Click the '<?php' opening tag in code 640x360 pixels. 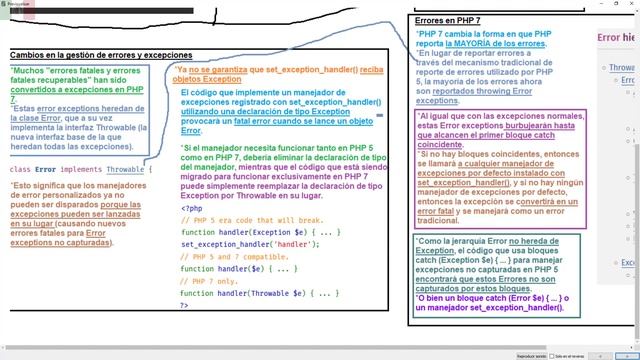[192, 208]
